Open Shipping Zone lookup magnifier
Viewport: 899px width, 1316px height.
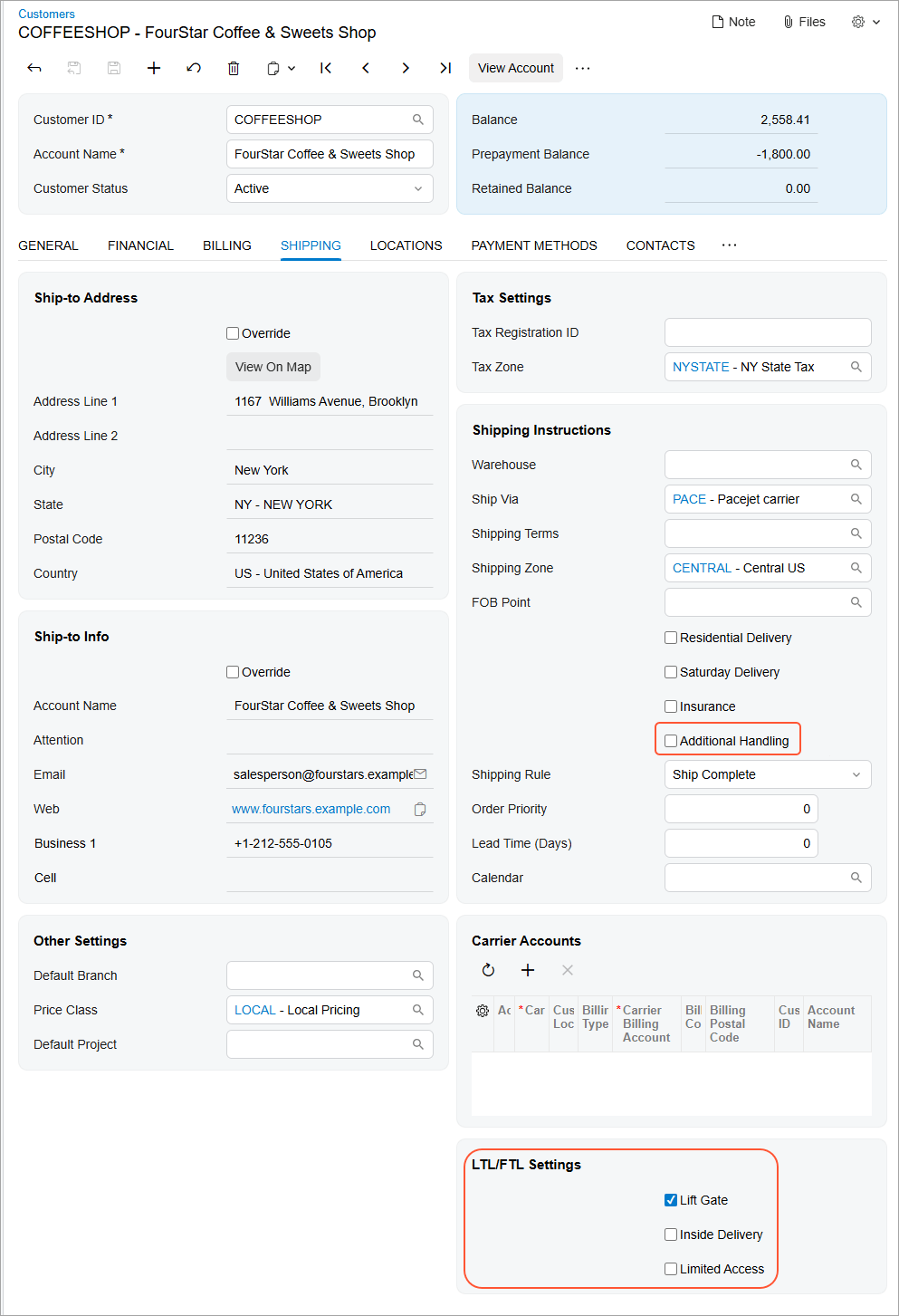pos(856,568)
